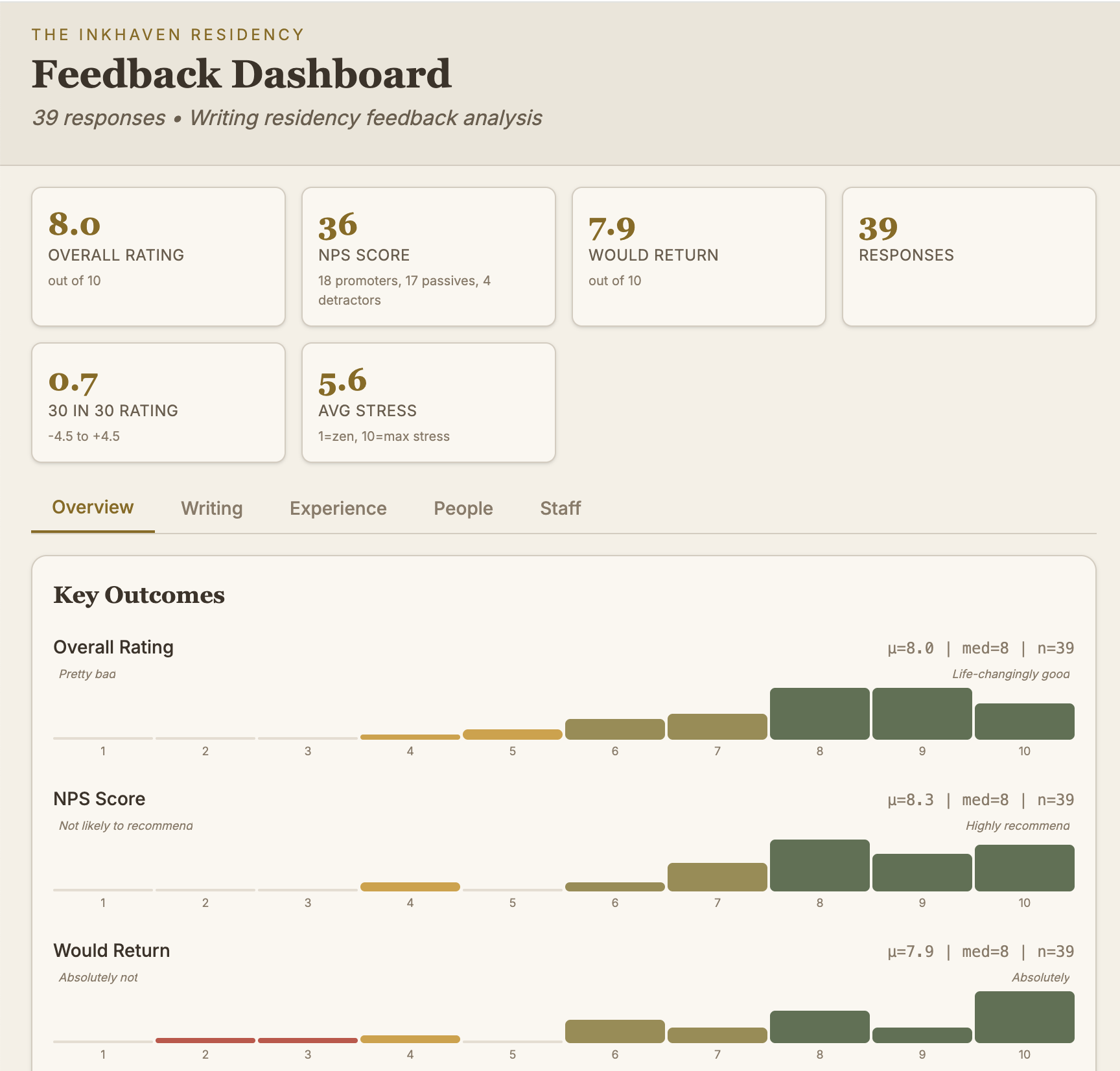The height and width of the screenshot is (1071, 1120).
Task: Select the People tab
Action: (x=463, y=508)
